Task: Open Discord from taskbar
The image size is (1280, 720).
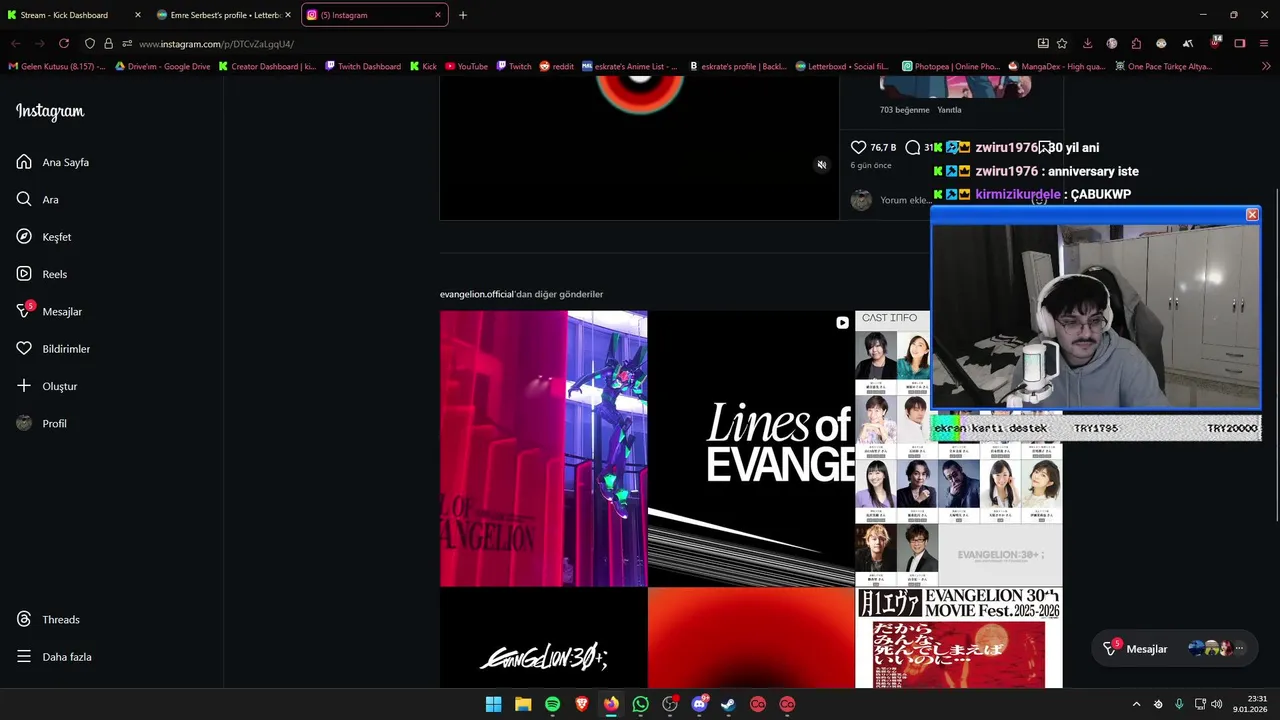Action: coord(699,704)
